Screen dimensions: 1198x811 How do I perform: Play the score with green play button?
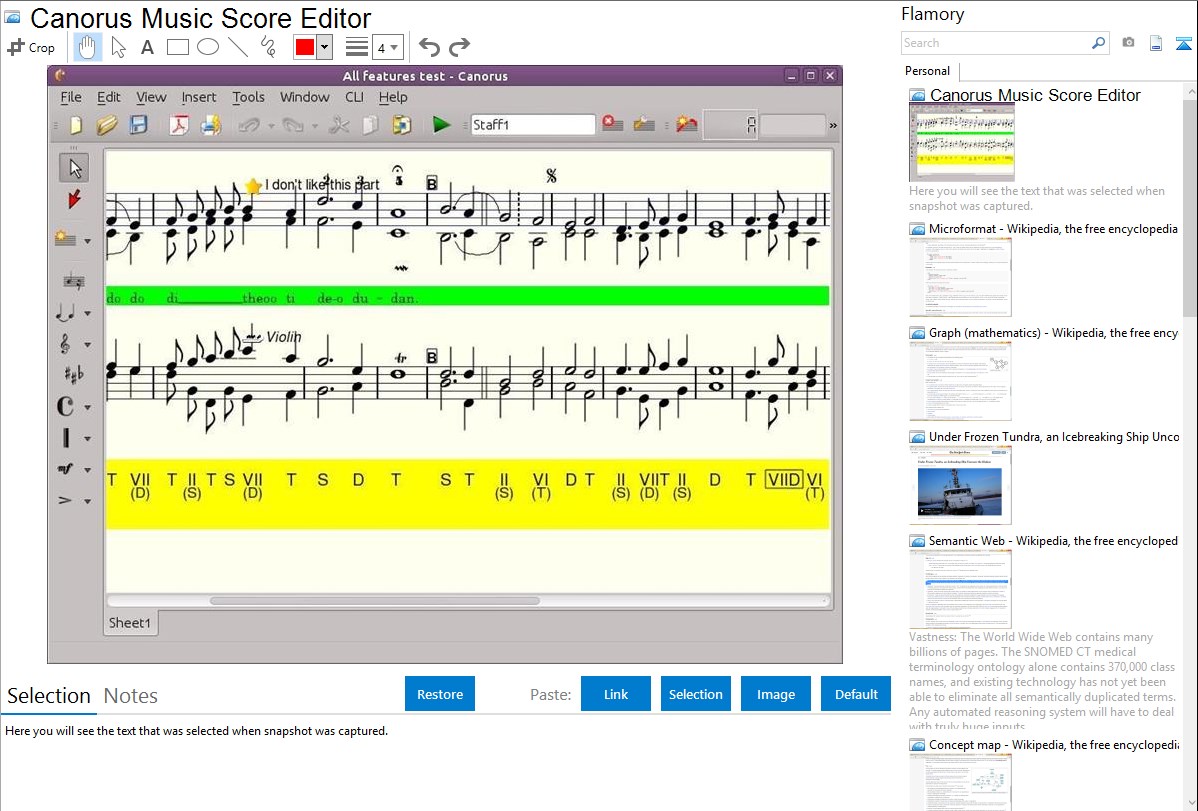pos(441,125)
